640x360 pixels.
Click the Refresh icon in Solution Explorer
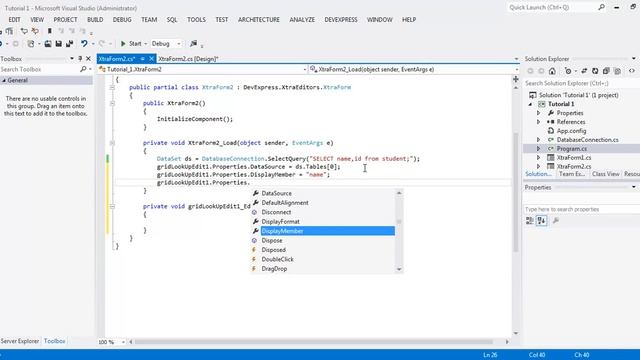tap(595, 71)
